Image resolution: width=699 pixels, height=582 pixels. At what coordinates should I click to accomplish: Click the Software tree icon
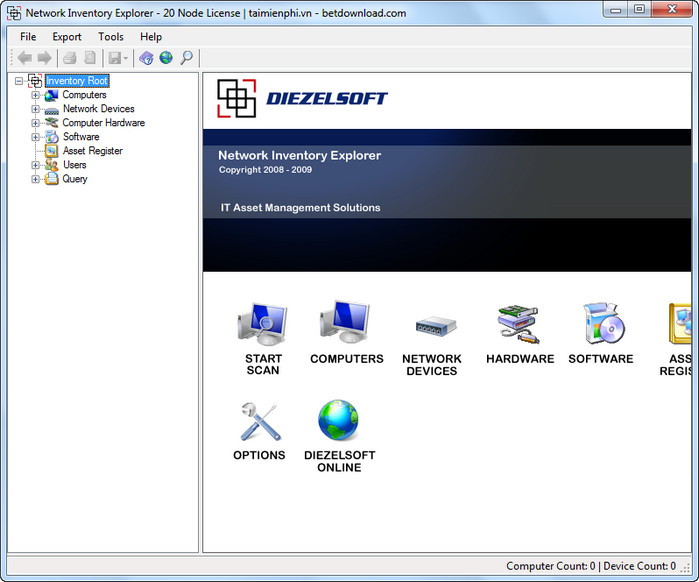click(x=52, y=137)
